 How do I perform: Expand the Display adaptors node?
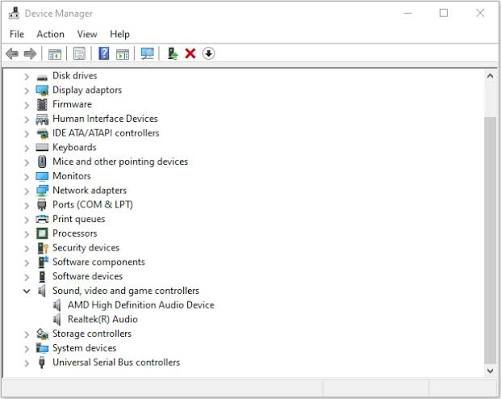click(27, 91)
